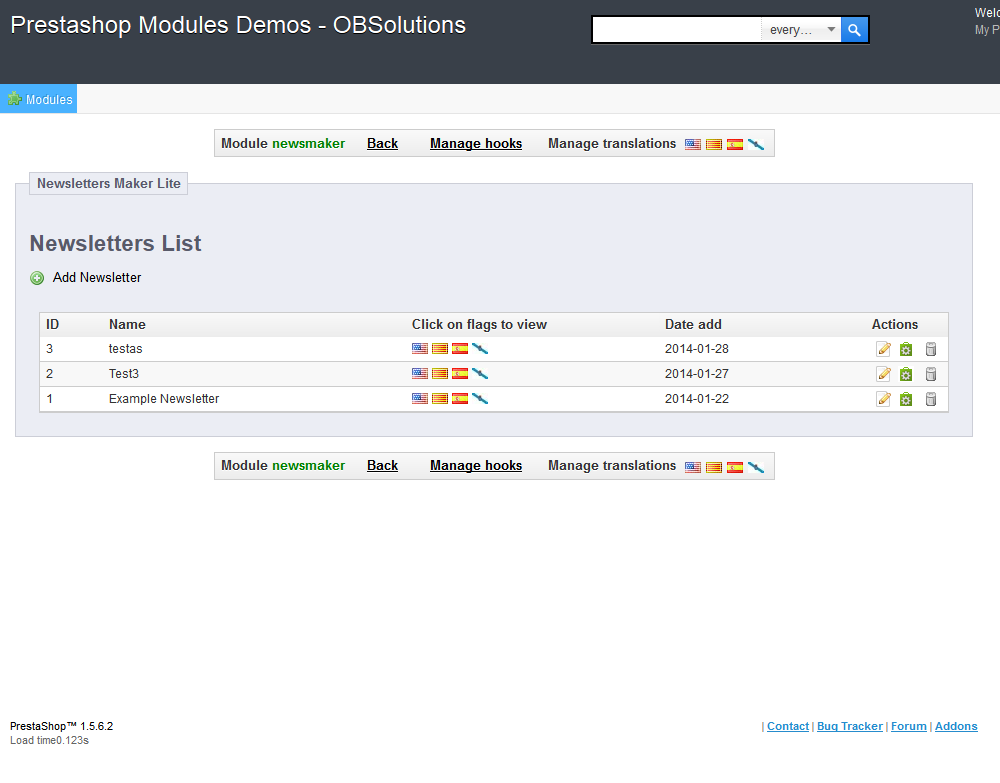The width and height of the screenshot is (1000, 783).
Task: Delete the "Example Newsletter" using its trash icon
Action: pyautogui.click(x=930, y=399)
